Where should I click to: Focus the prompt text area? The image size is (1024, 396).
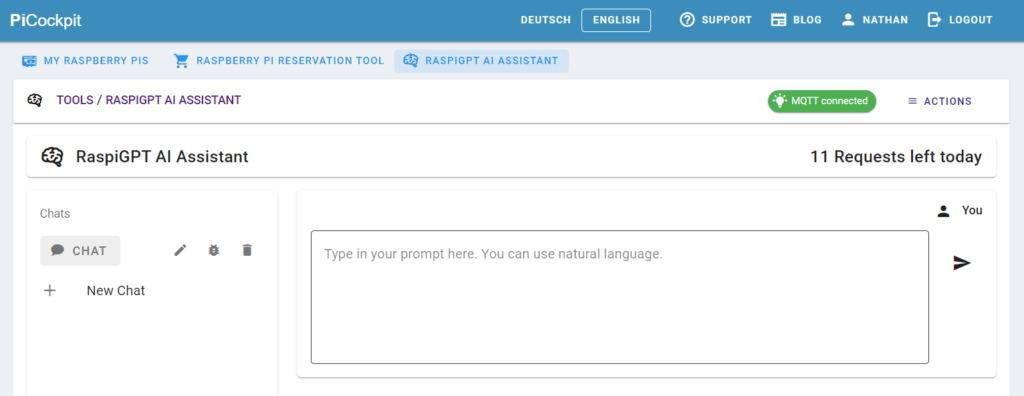point(619,297)
